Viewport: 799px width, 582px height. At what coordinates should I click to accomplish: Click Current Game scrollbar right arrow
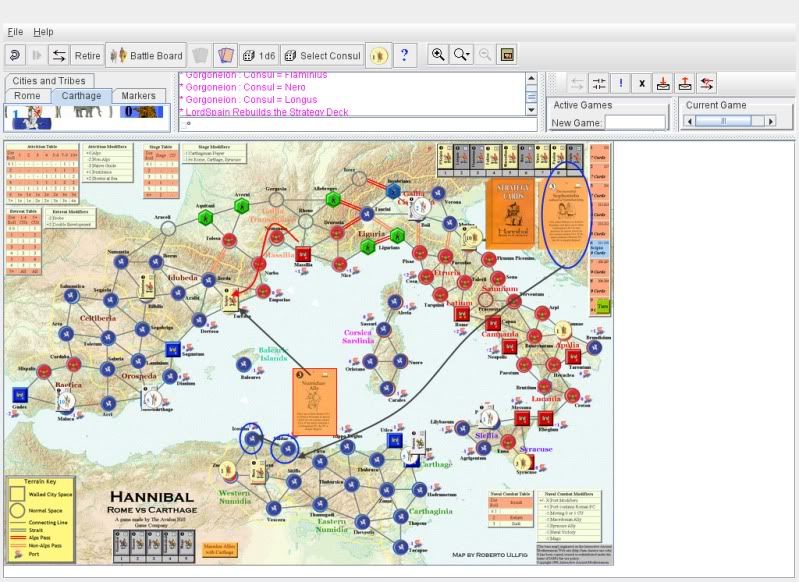click(770, 121)
